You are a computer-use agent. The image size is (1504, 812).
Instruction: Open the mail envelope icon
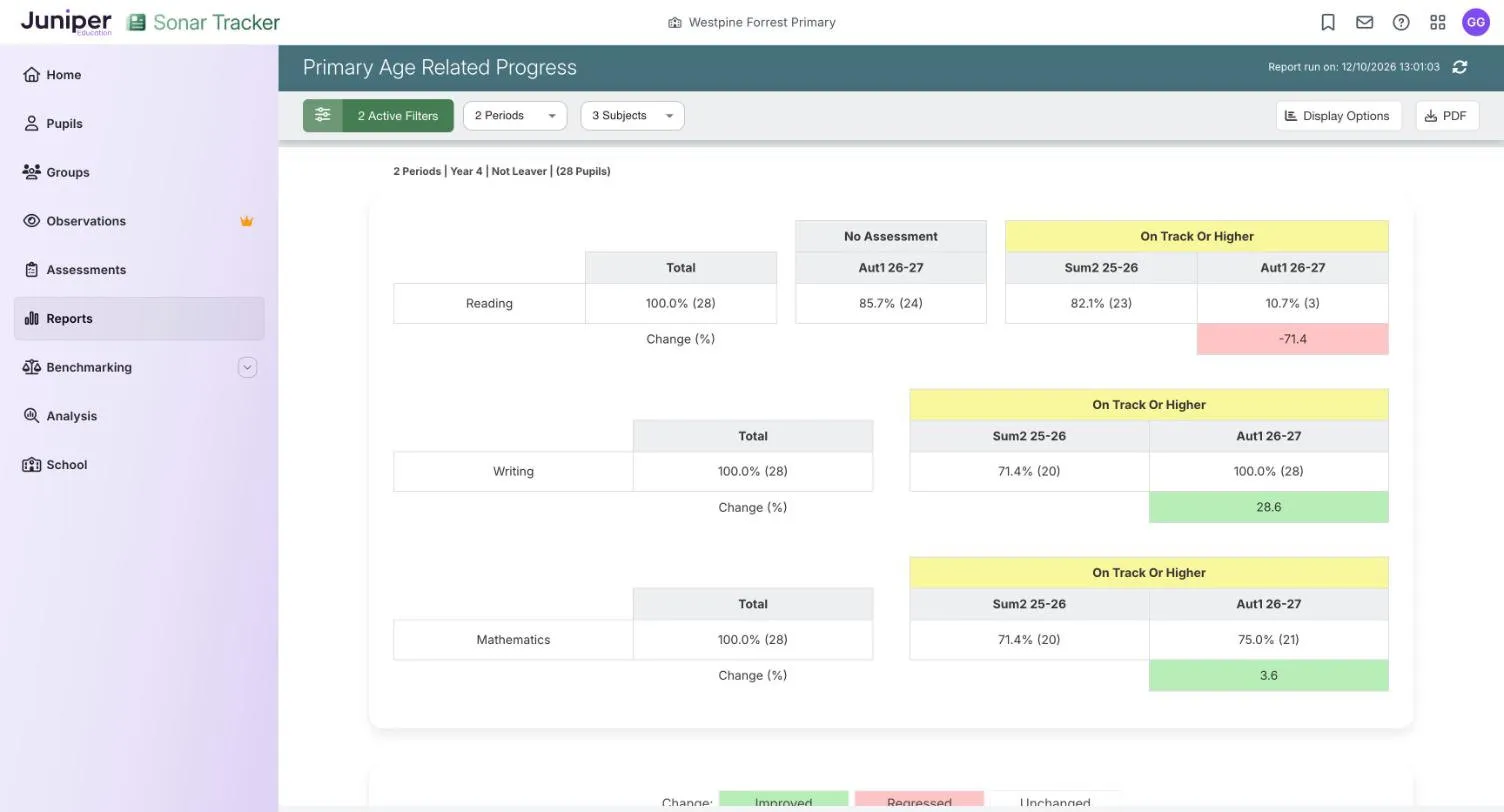tap(1364, 22)
